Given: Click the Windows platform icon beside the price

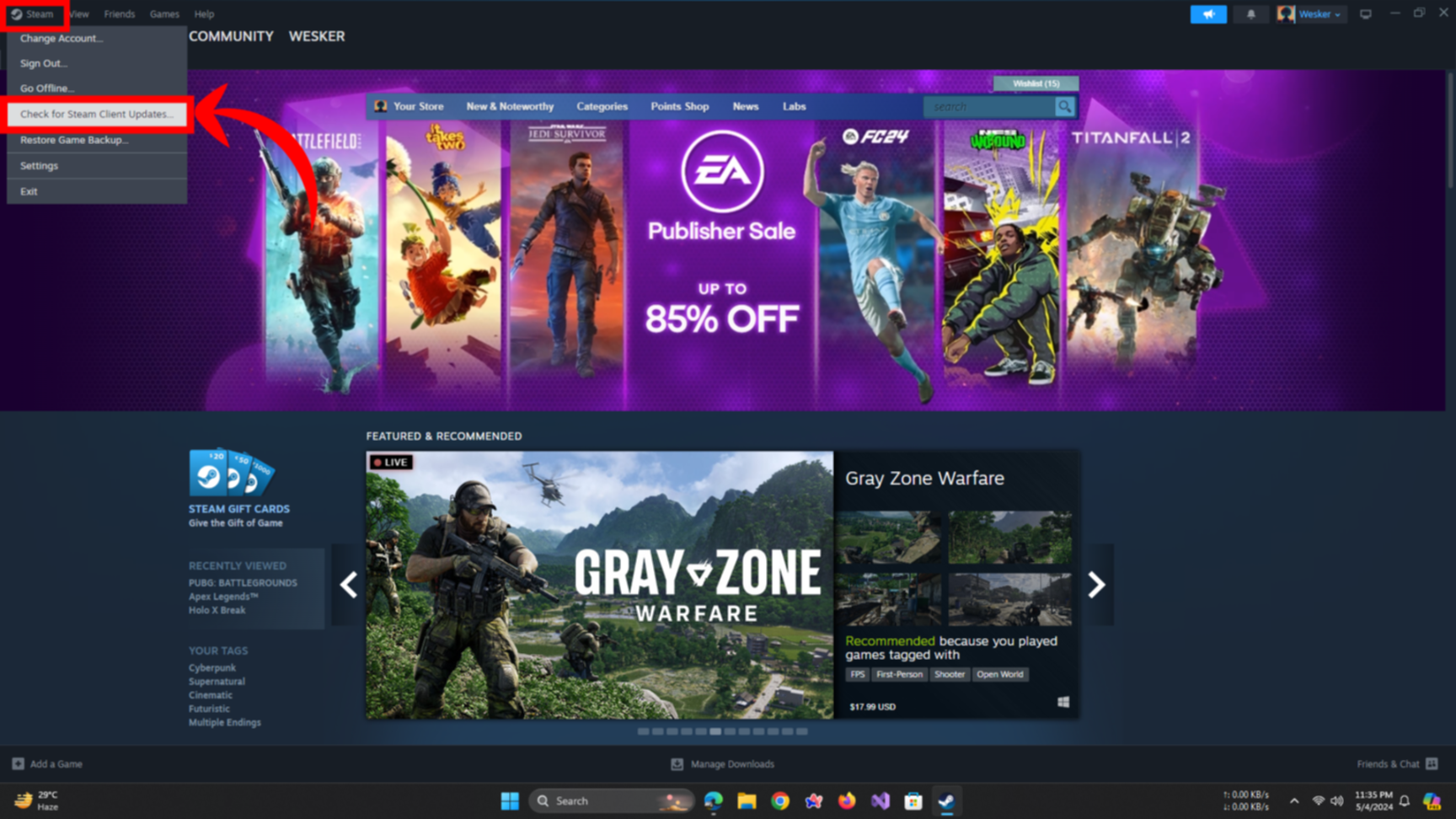Looking at the screenshot, I should pos(1063,702).
